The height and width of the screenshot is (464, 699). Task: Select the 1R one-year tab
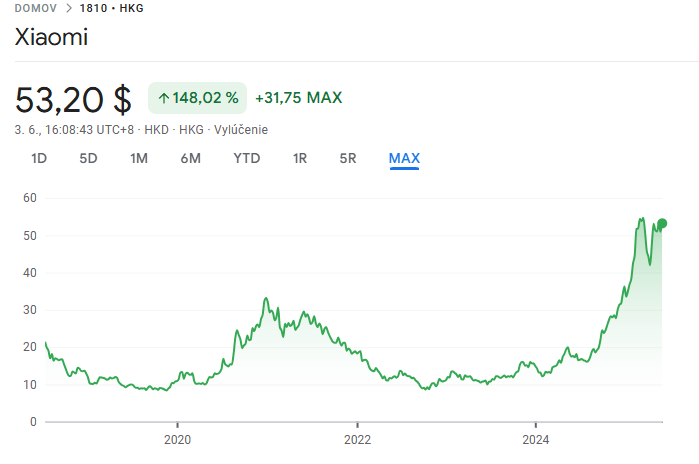pyautogui.click(x=300, y=158)
